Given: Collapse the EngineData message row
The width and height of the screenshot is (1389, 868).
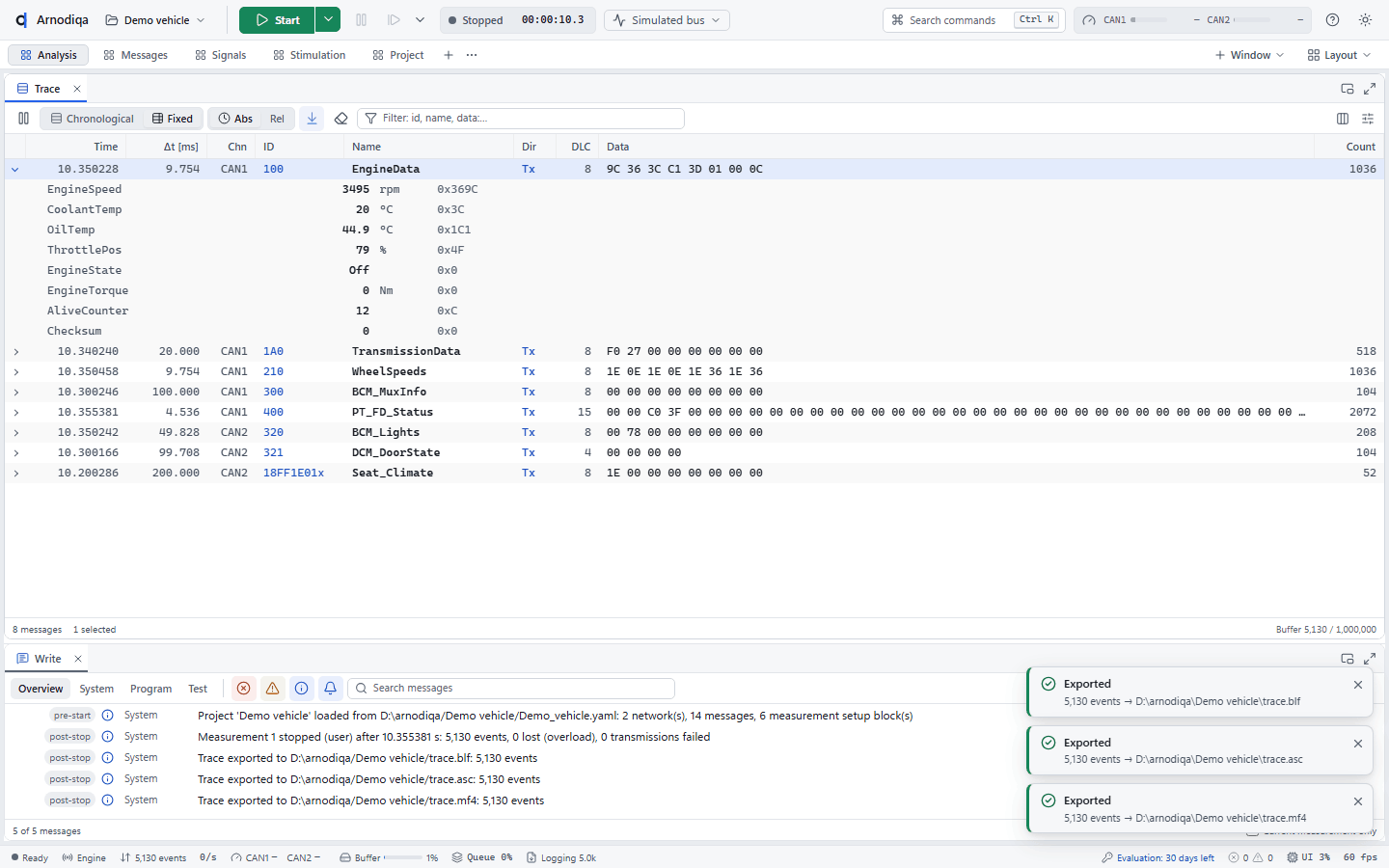Looking at the screenshot, I should tap(15, 170).
